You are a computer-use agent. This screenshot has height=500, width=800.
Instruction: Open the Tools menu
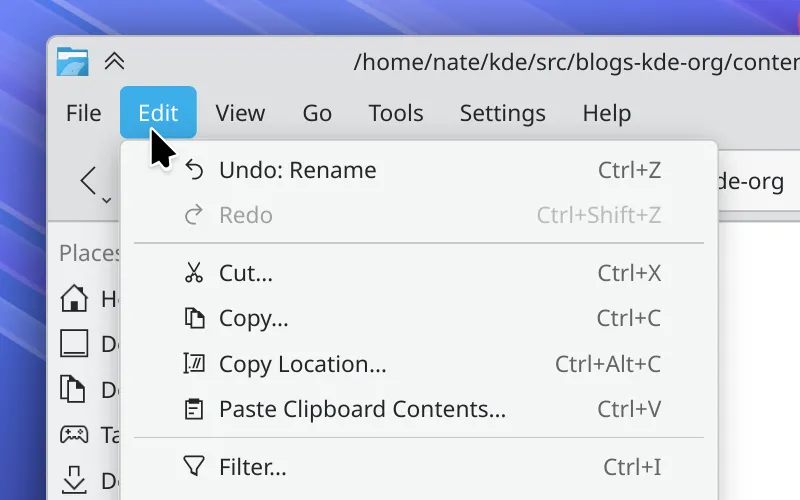[x=396, y=113]
